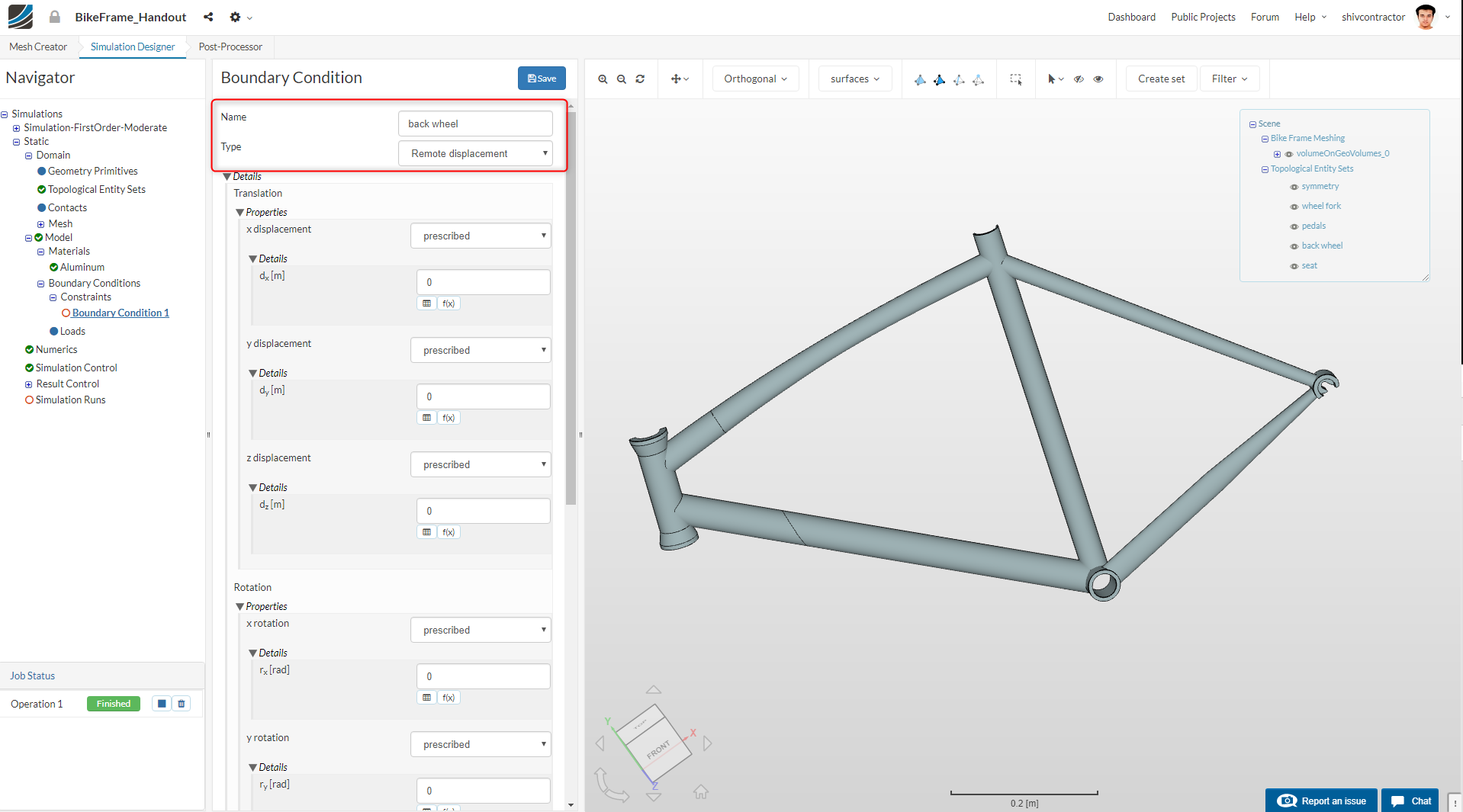1463x812 pixels.
Task: Select the solid mesh render mode icon
Action: tap(919, 79)
